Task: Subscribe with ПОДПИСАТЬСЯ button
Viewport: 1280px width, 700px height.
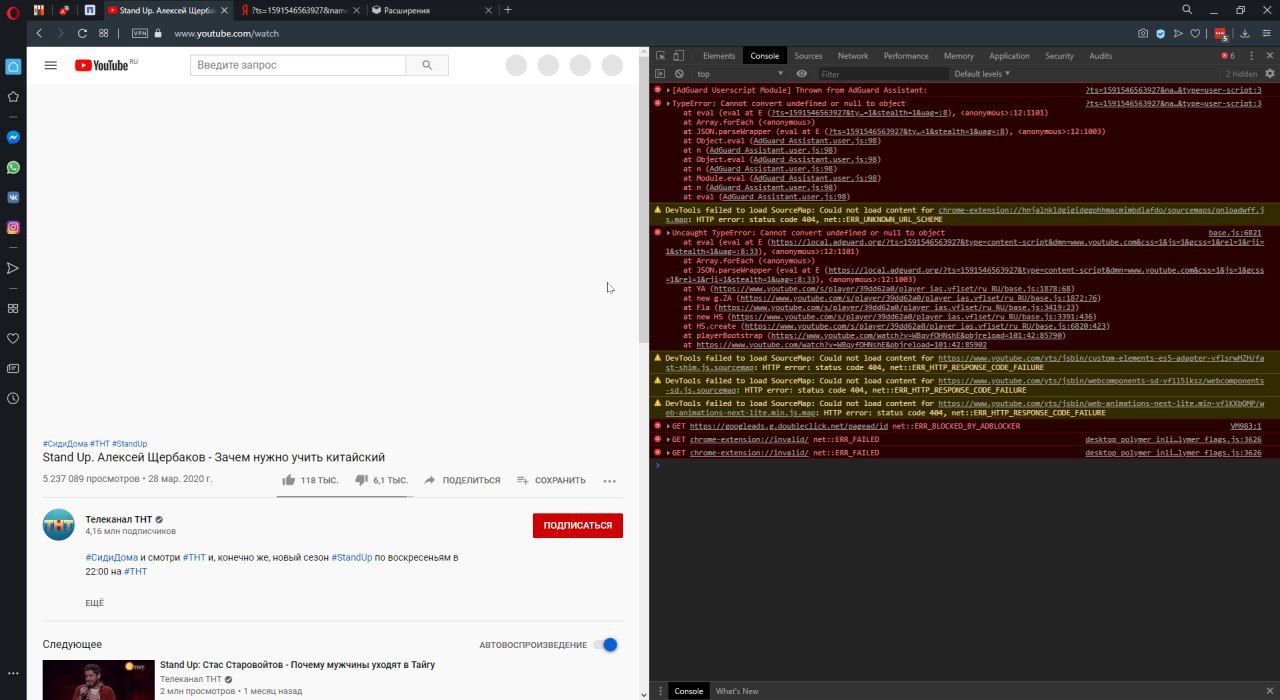Action: [578, 525]
